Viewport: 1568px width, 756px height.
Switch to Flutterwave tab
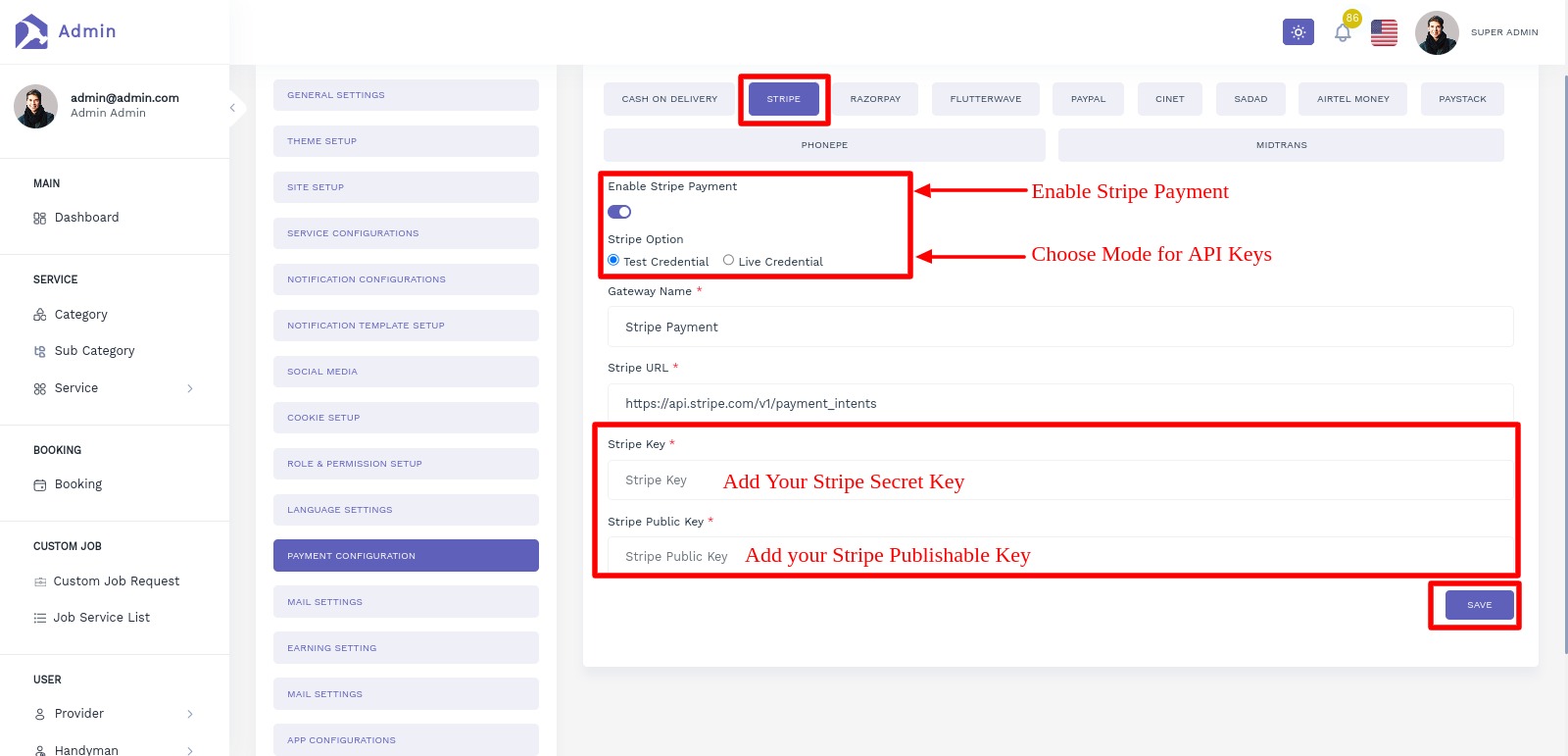click(986, 99)
